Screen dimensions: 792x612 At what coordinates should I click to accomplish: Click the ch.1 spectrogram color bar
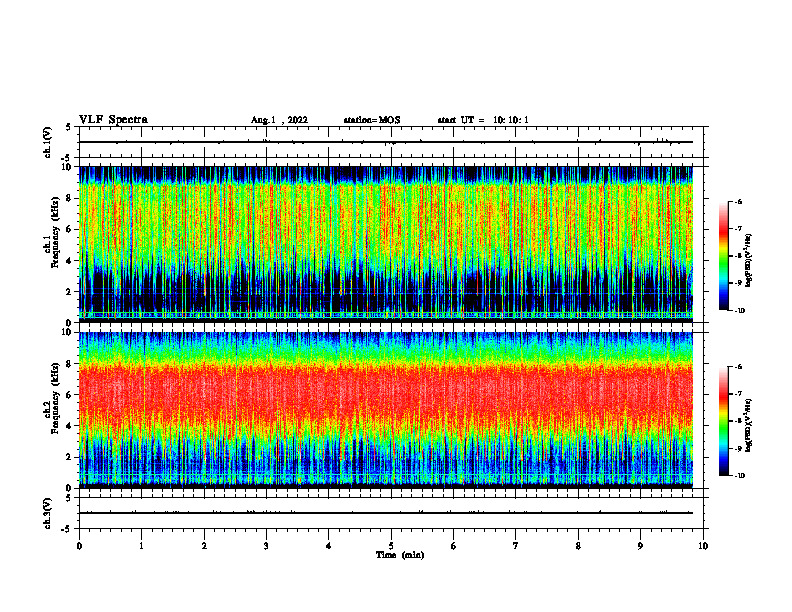(x=723, y=256)
